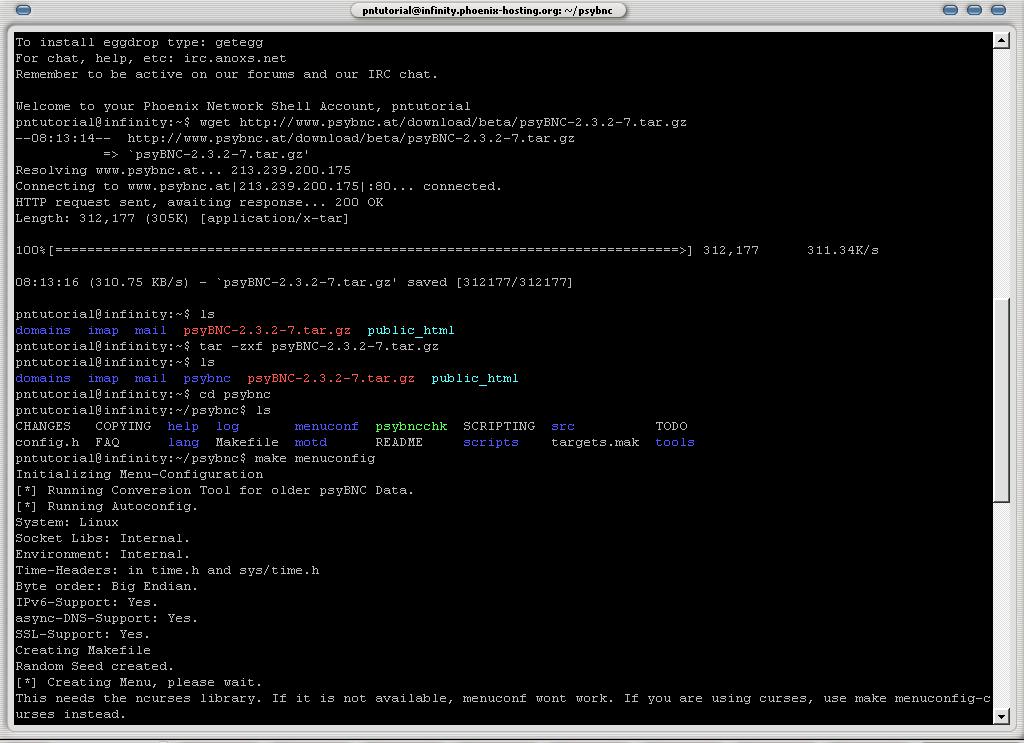Click the blue menuconf directory entry
The width and height of the screenshot is (1024, 743).
(327, 426)
